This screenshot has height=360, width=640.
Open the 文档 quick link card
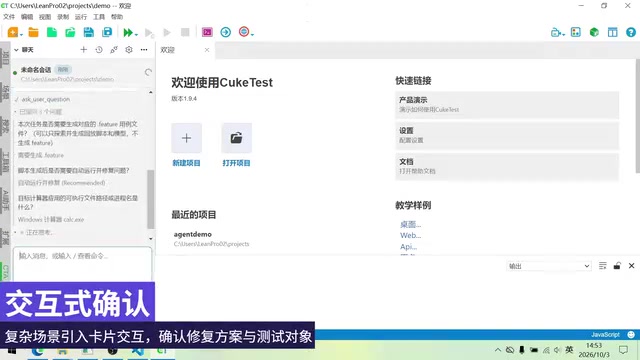point(507,167)
